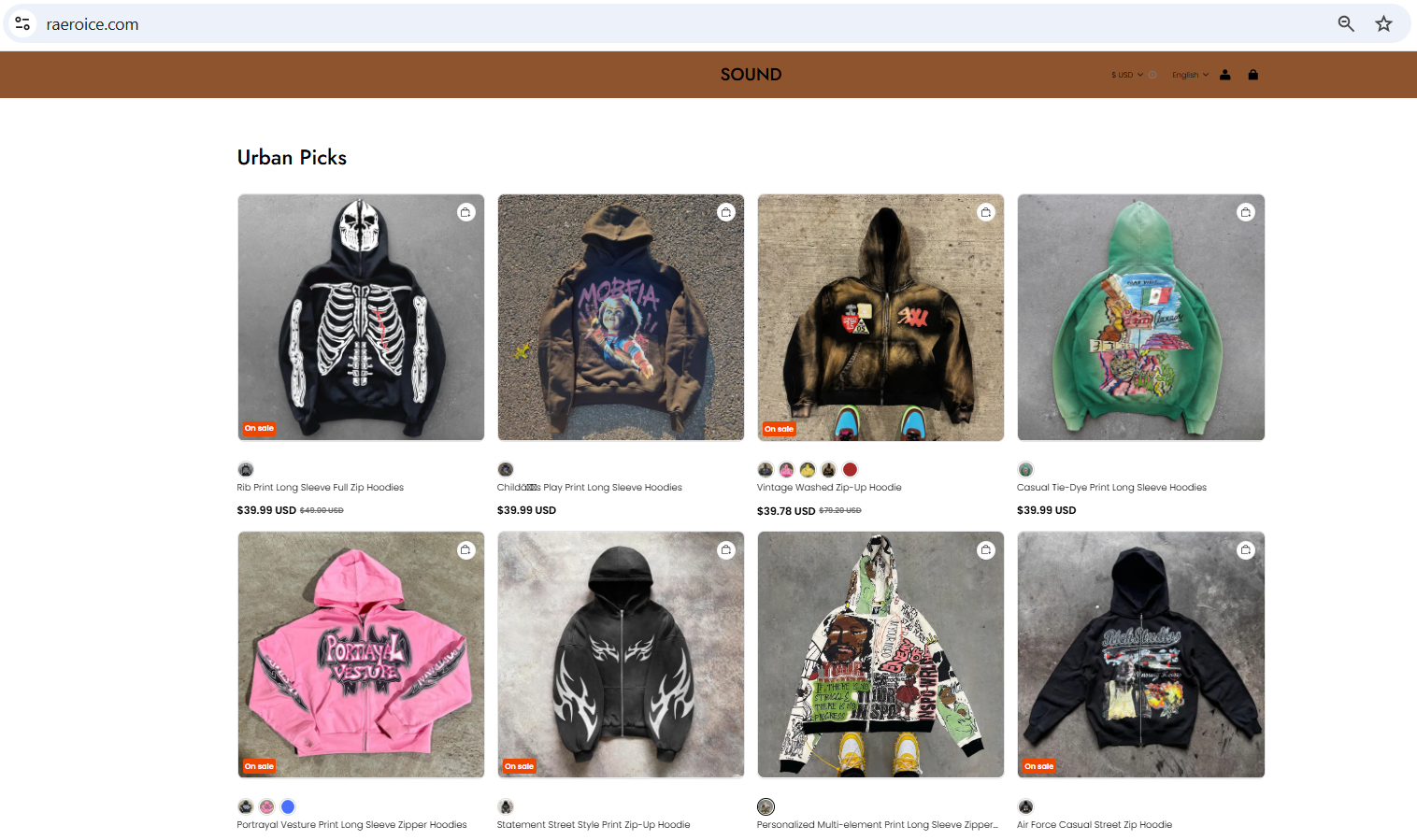Open Statement Street Style Print Zip-Up Hoodie link
Screen dimensions: 1417x840
(x=594, y=825)
